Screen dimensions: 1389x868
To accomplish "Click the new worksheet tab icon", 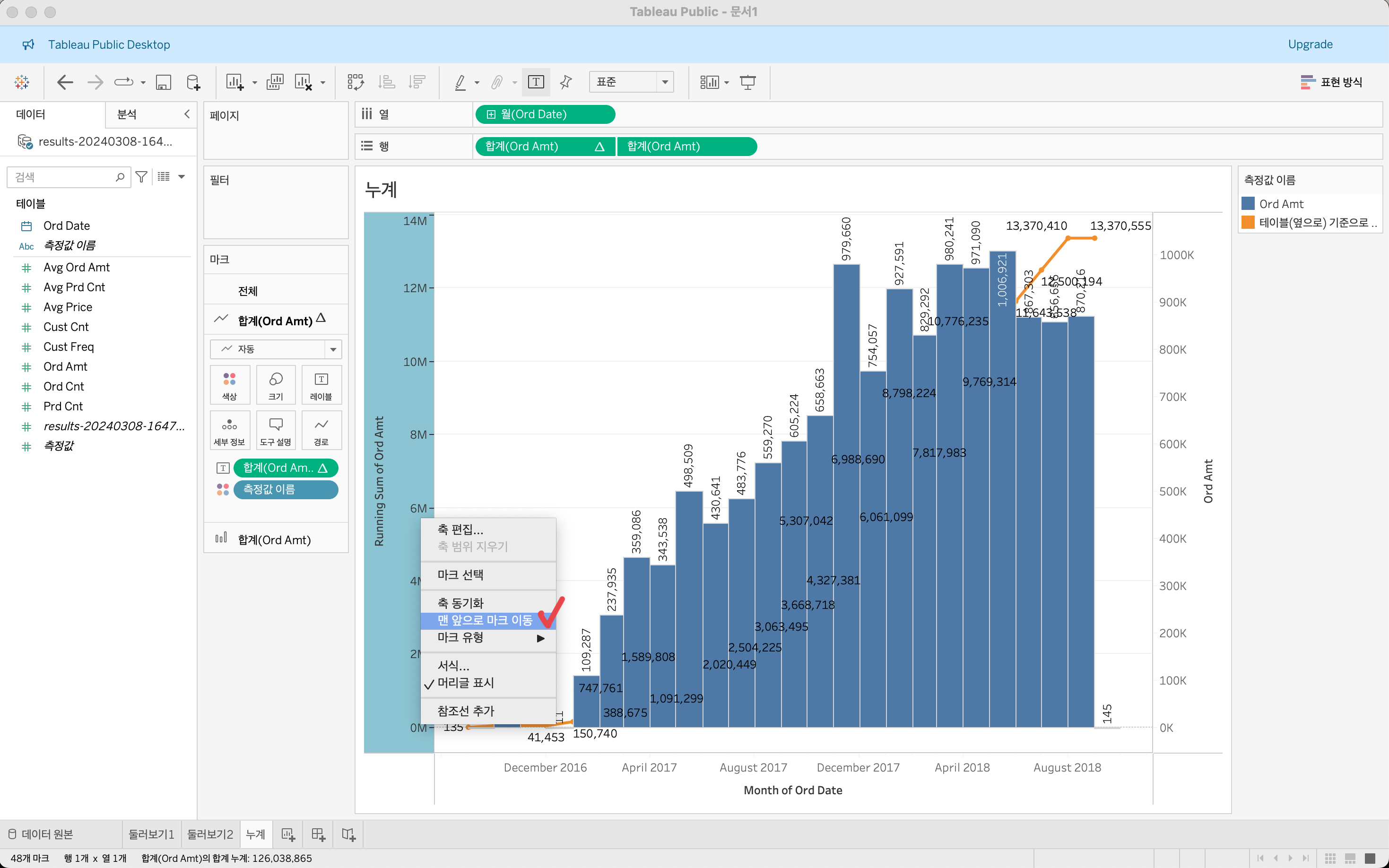I will [288, 834].
